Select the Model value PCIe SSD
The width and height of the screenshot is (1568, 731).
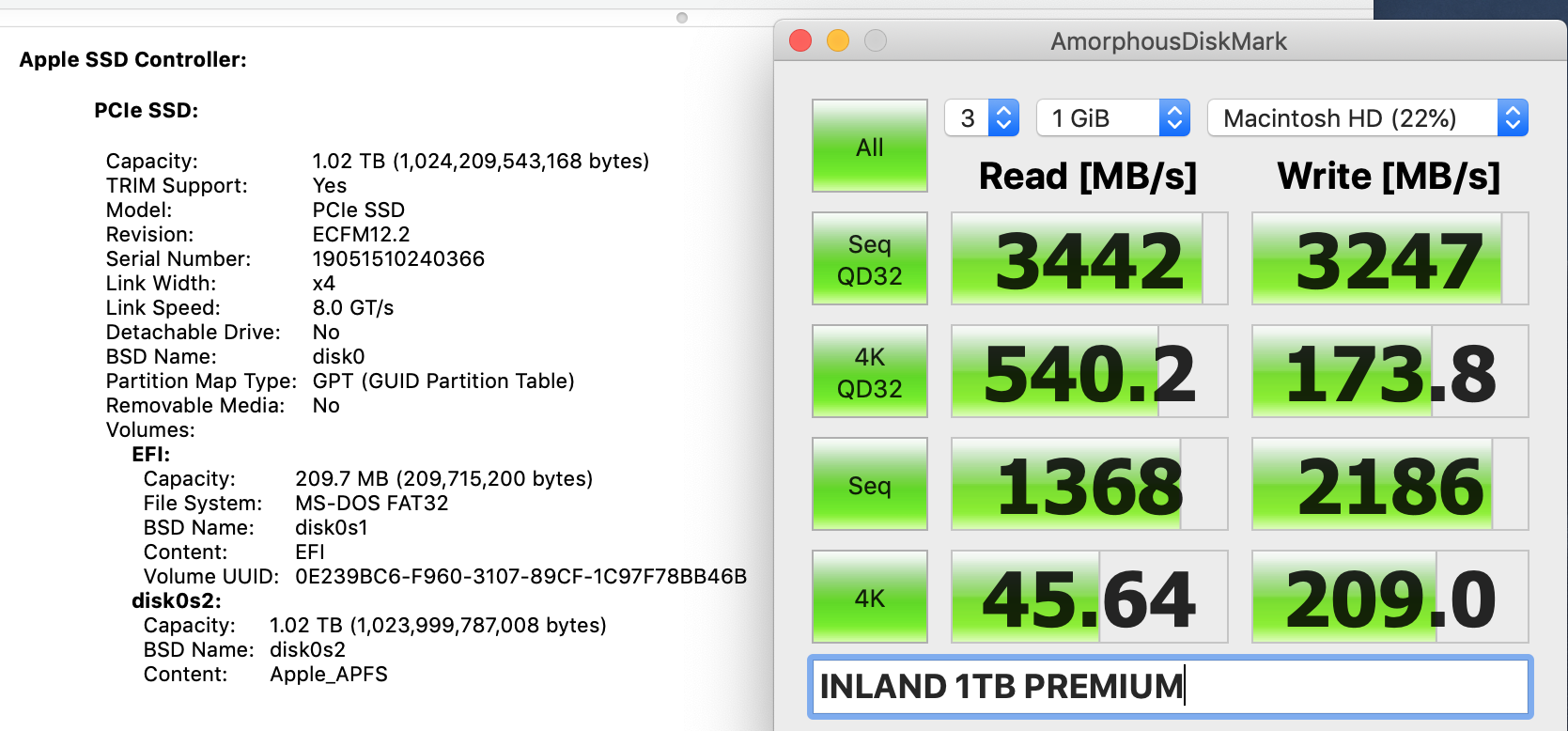coord(359,210)
